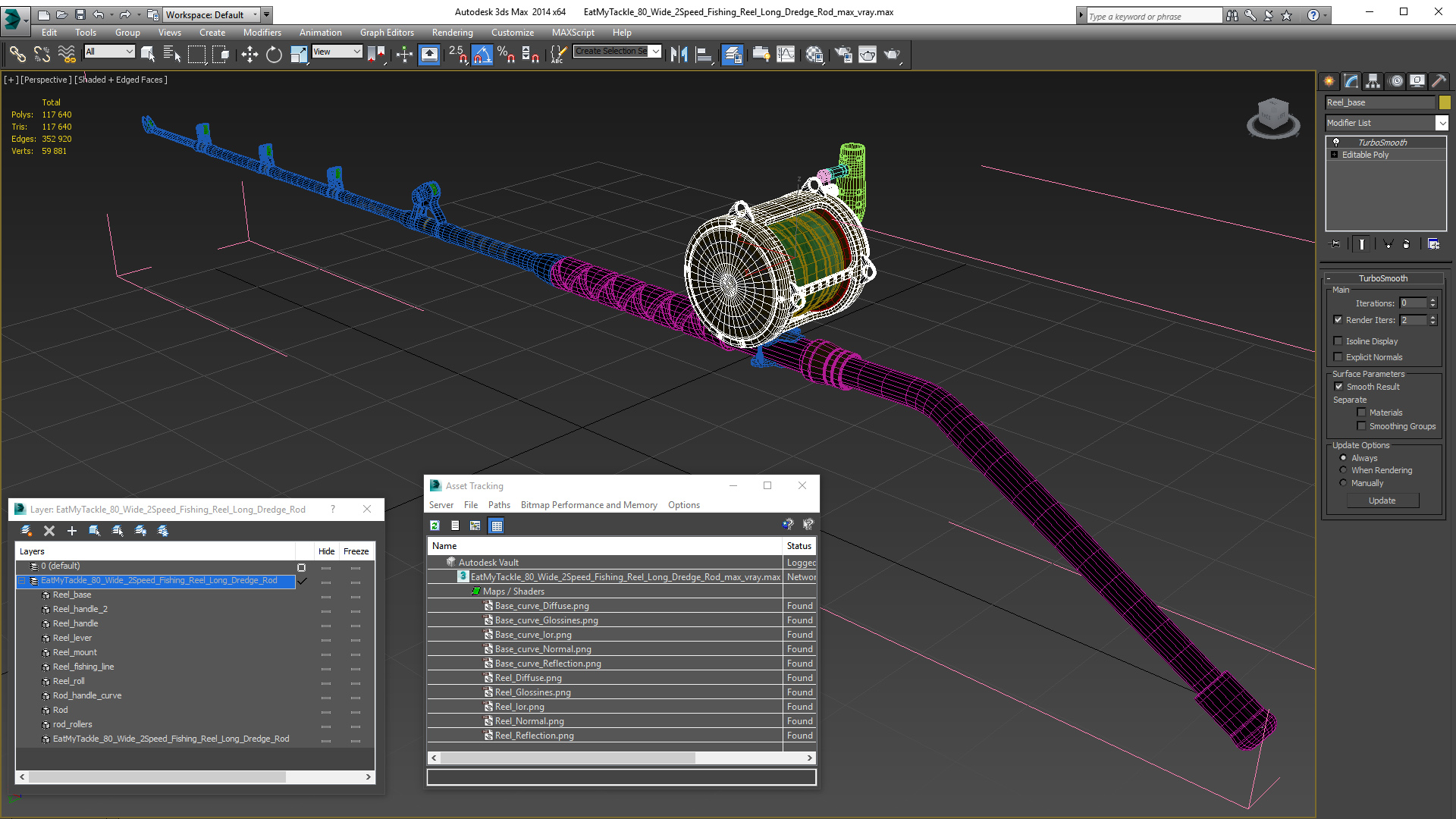Open Render Setup icon
The height and width of the screenshot is (819, 1456).
(843, 55)
